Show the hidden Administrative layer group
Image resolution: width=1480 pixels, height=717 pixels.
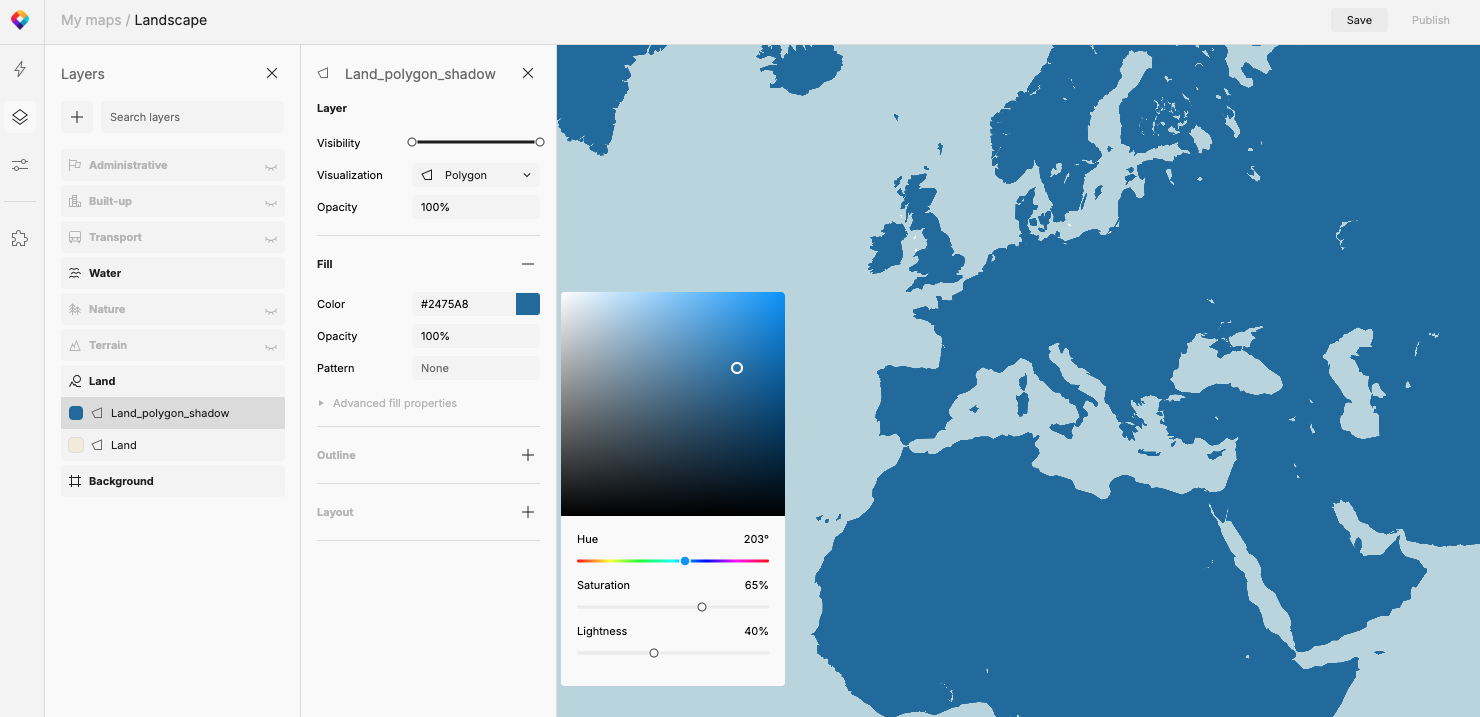[270, 166]
